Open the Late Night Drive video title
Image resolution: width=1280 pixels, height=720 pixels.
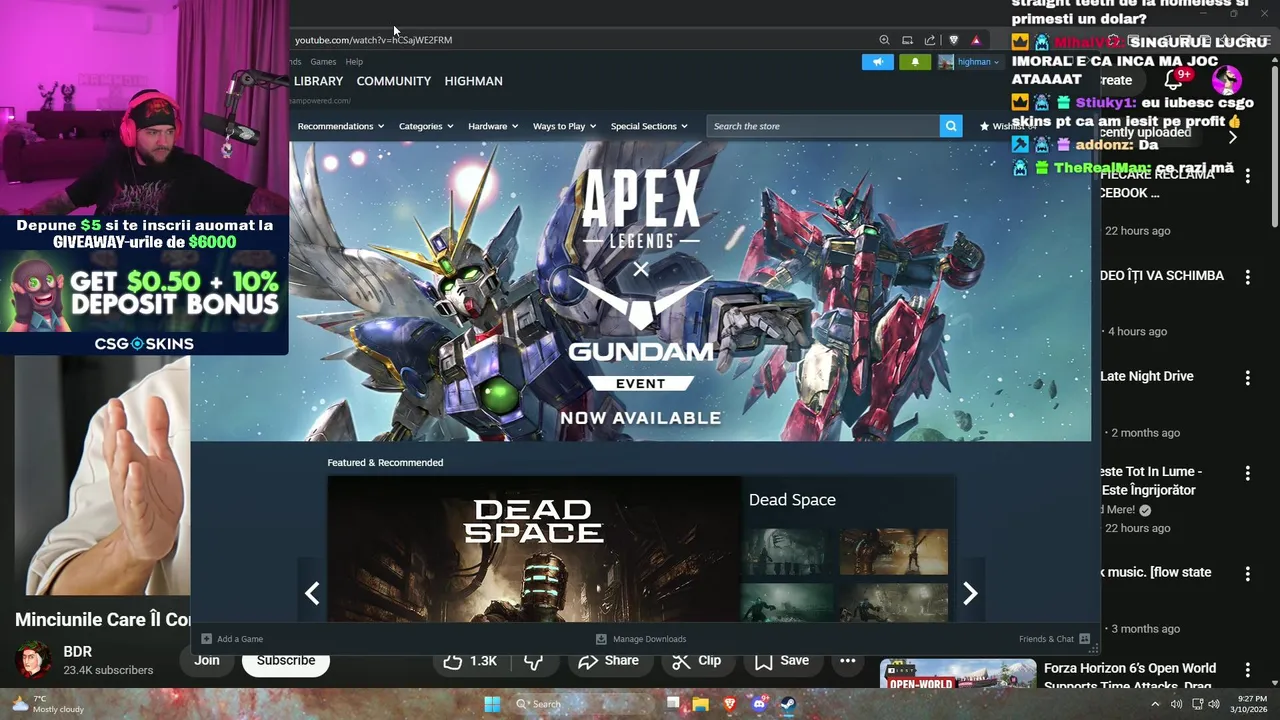point(1147,377)
